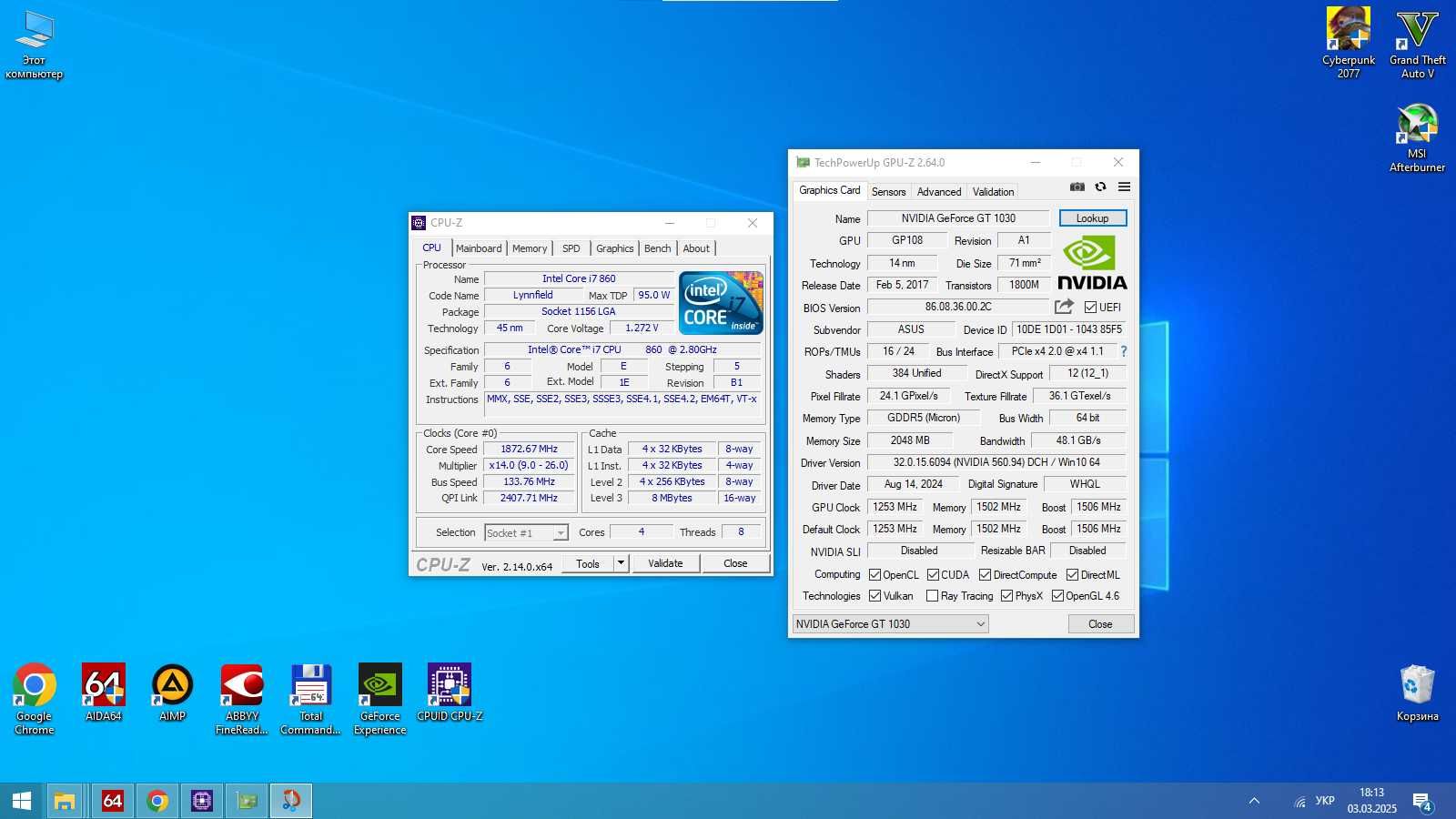Click the CPU-Z Tools button

588,563
